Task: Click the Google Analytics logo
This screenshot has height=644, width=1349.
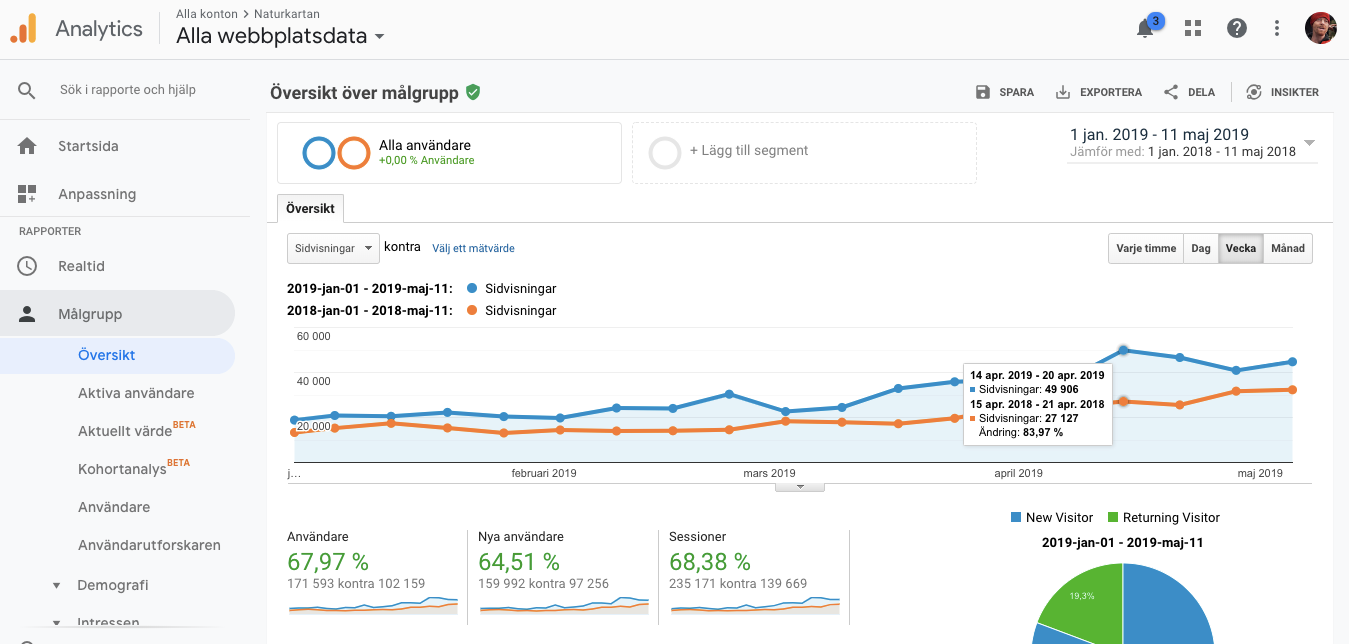Action: pos(24,28)
